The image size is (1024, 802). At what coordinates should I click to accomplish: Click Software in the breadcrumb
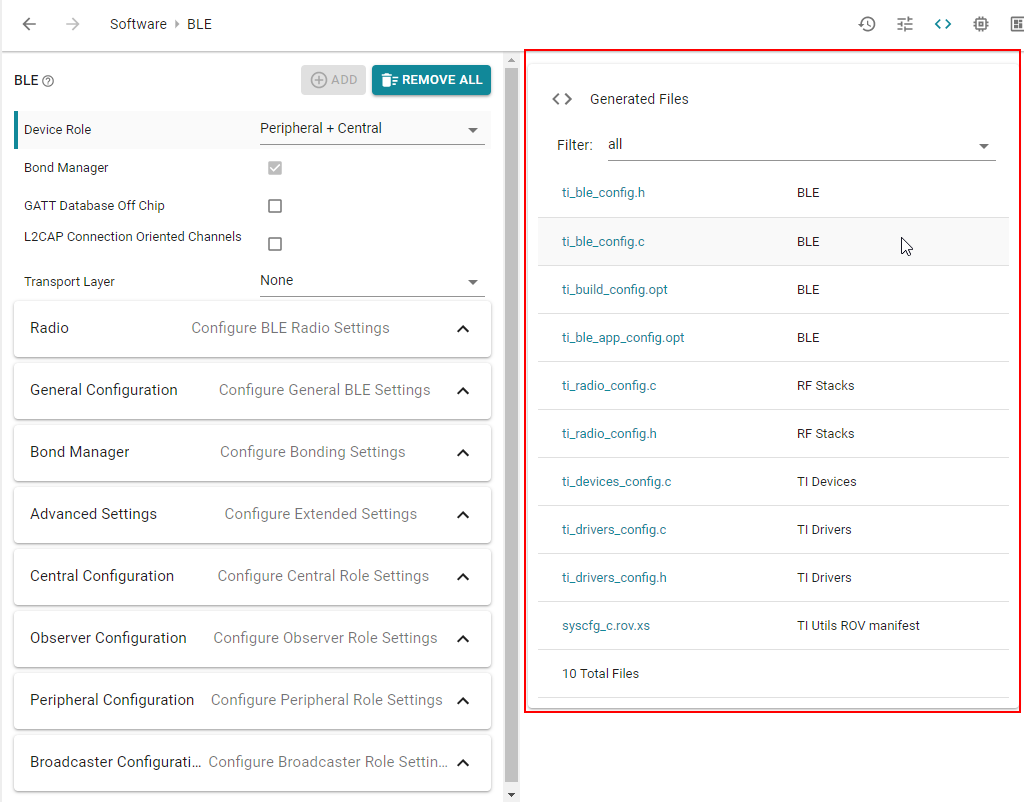(138, 24)
